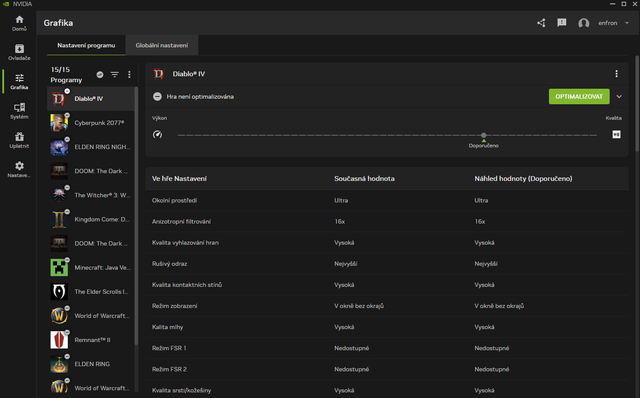
Task: Switch to Nastavení programu tab
Action: pos(86,45)
